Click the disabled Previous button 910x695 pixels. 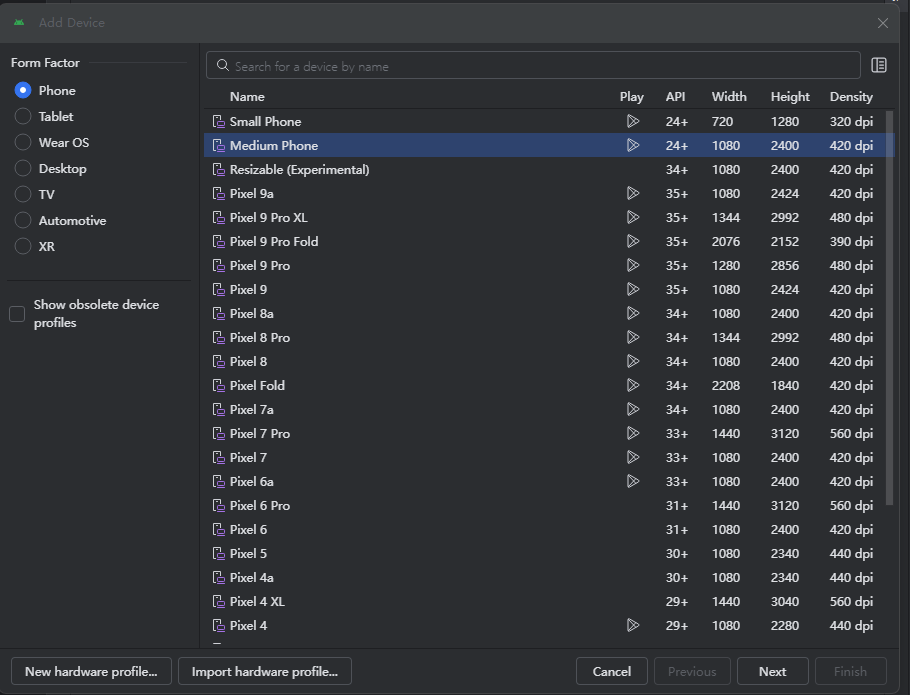(692, 671)
